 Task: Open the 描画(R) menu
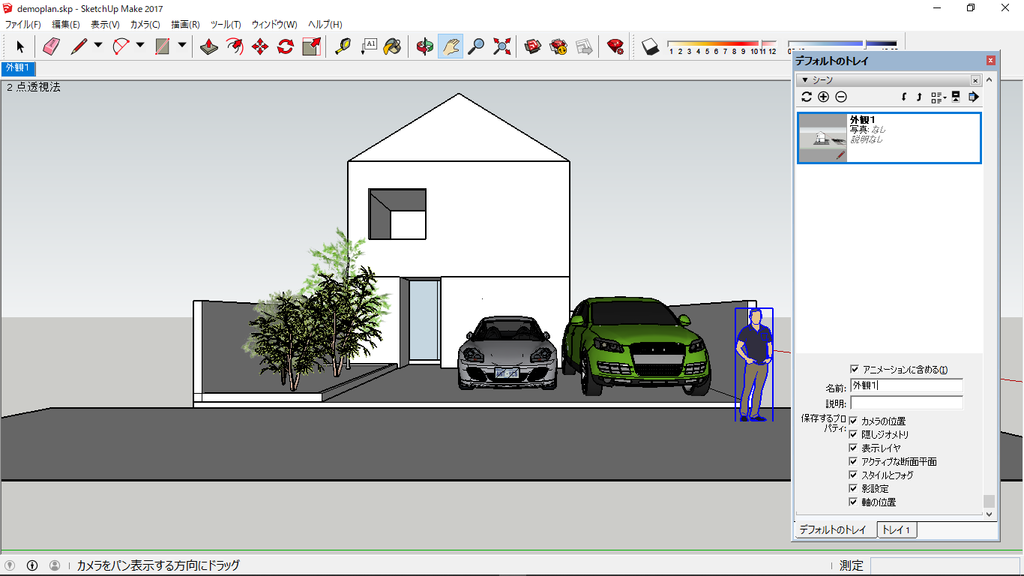(185, 24)
